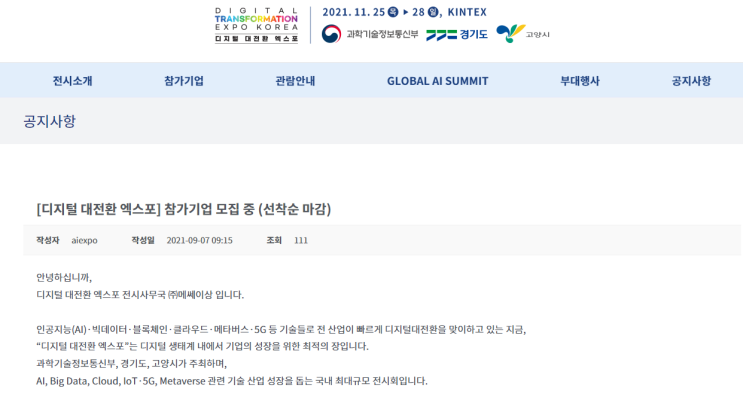Click the 경기도 logo

click(x=457, y=35)
